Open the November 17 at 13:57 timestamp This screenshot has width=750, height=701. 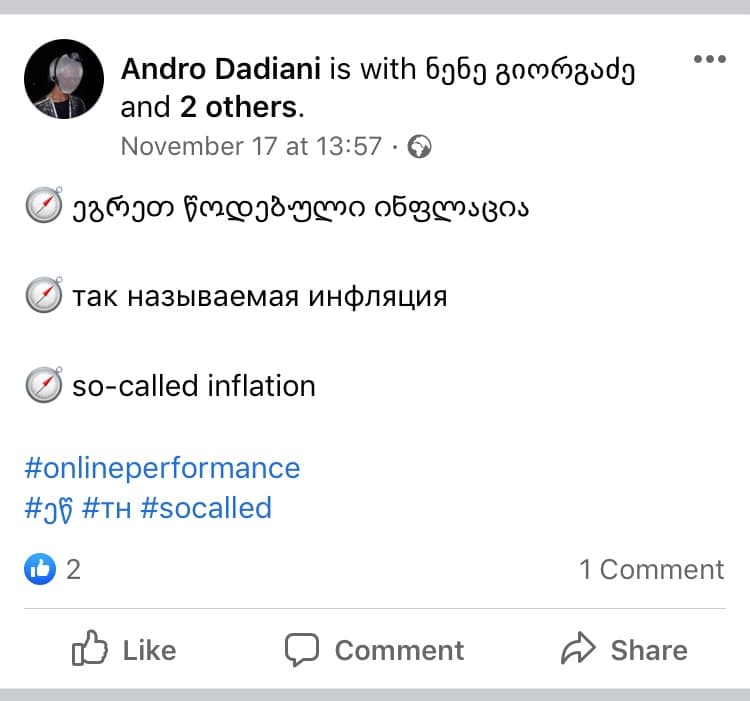pos(251,146)
